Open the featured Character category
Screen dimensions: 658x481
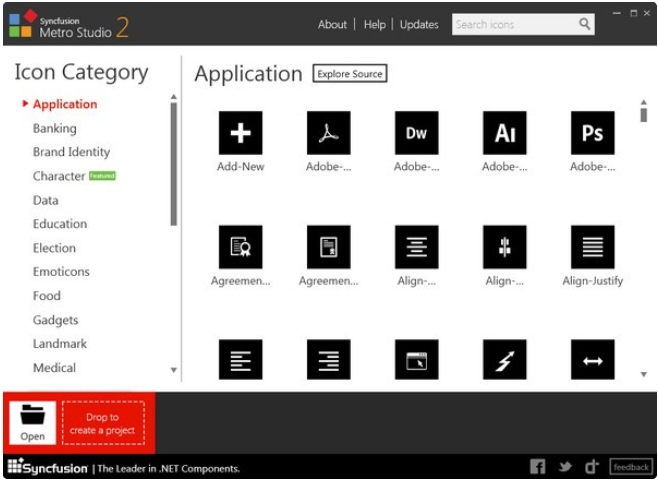coord(59,176)
